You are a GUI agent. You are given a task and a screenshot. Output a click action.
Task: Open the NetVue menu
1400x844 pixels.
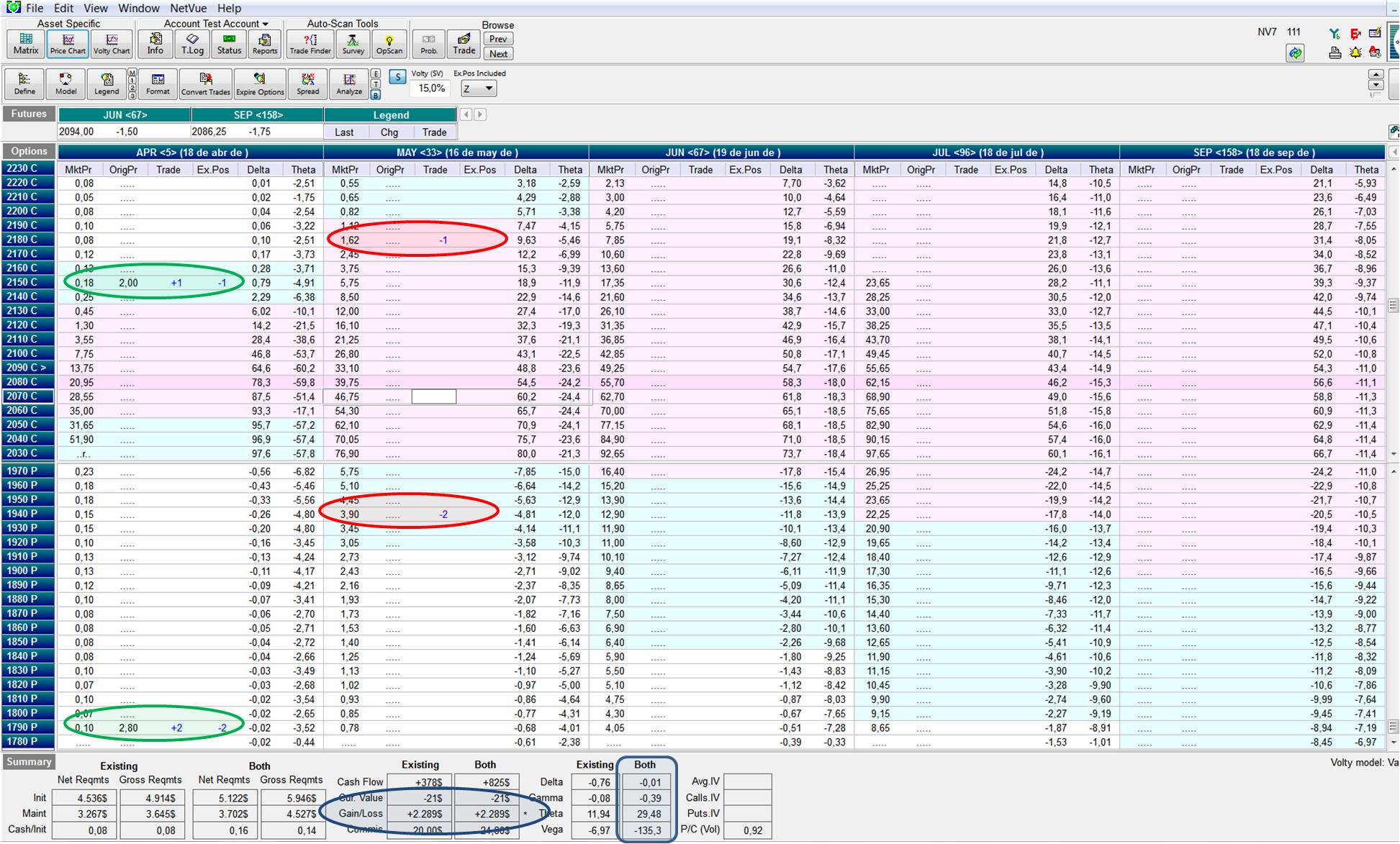point(189,8)
